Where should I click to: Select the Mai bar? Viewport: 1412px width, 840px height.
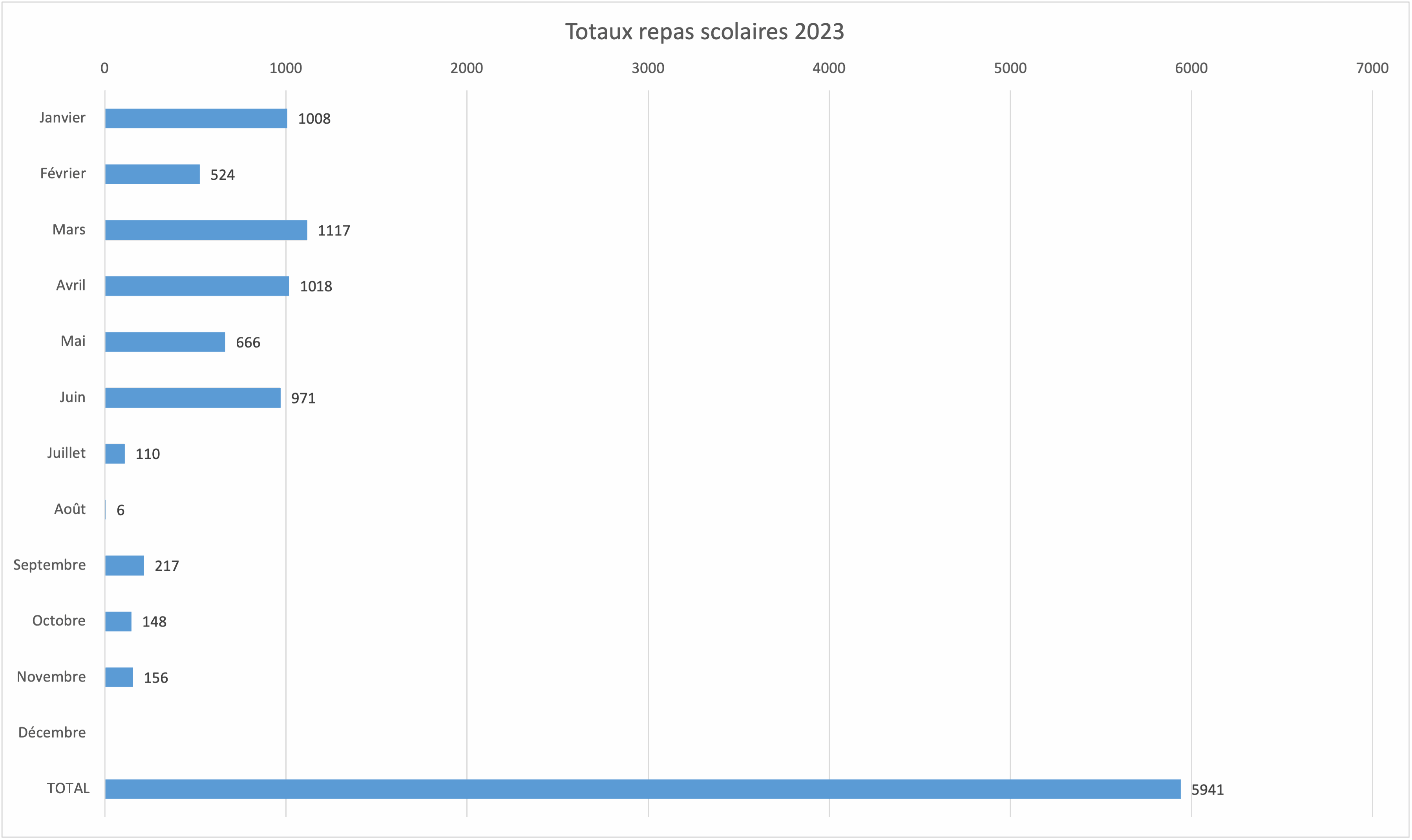[x=165, y=342]
